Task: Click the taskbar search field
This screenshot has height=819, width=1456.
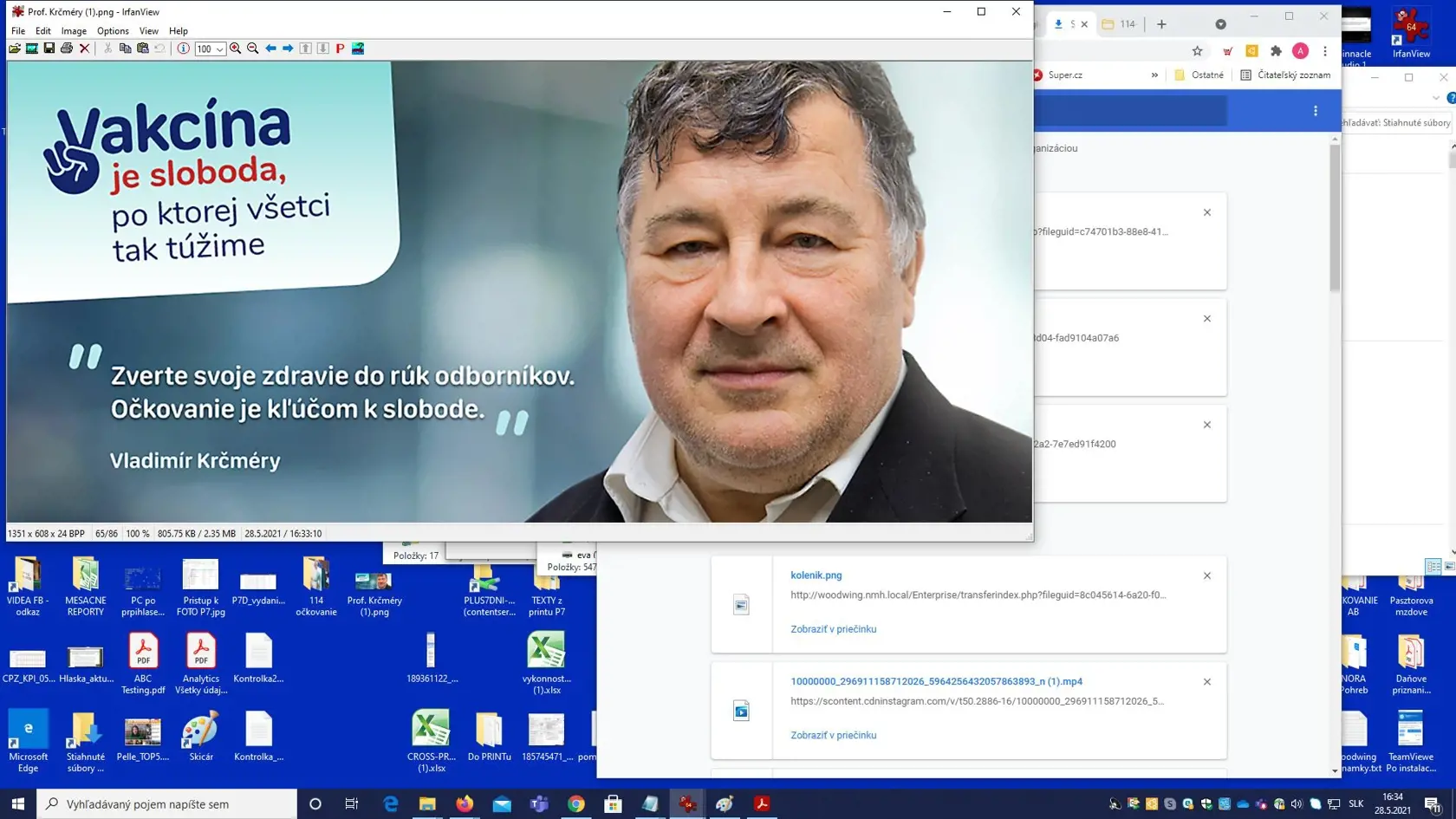Action: click(167, 804)
